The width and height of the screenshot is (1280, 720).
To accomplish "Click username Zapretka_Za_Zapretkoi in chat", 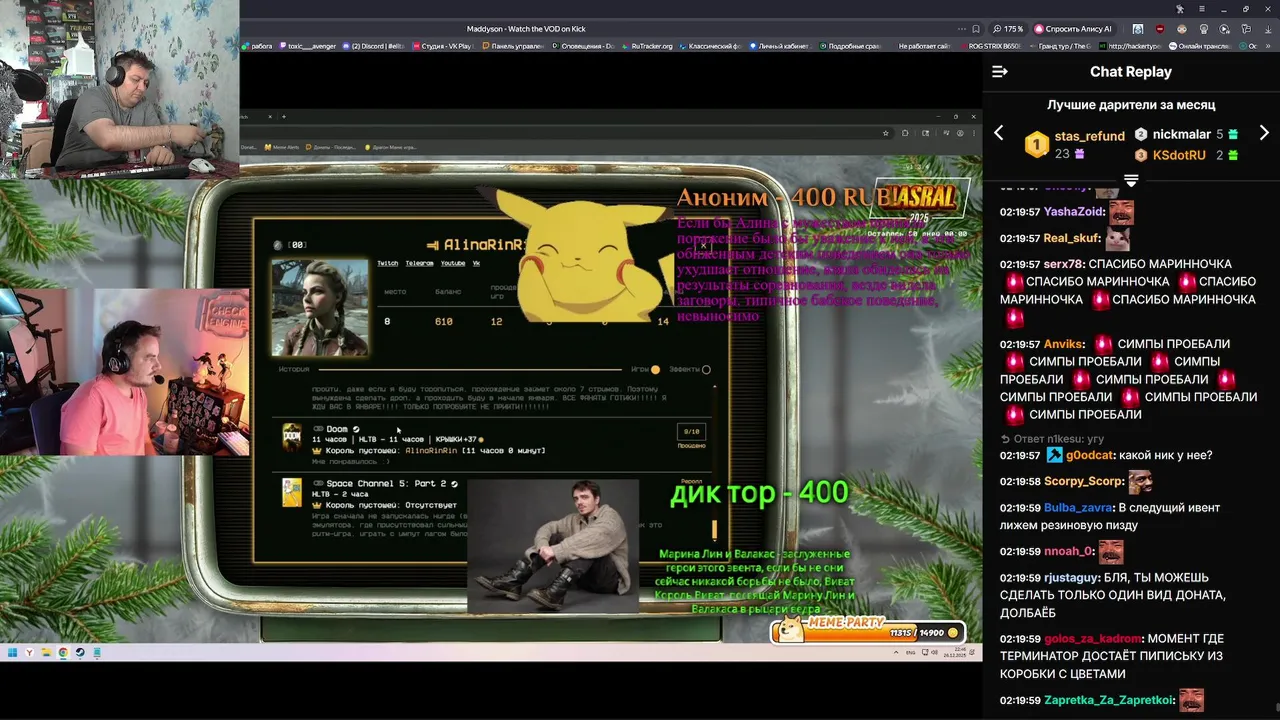I will [1109, 700].
